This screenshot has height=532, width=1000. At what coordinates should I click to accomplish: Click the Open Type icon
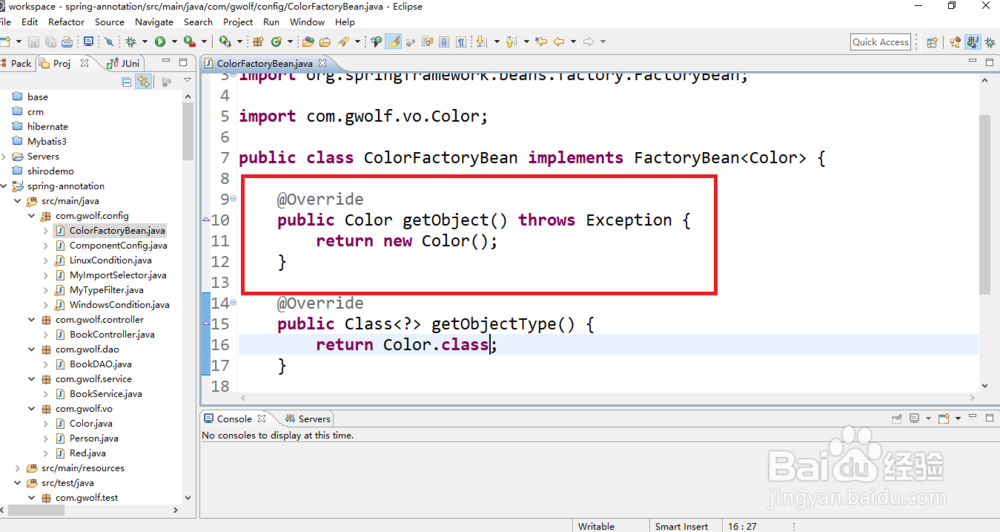click(308, 41)
